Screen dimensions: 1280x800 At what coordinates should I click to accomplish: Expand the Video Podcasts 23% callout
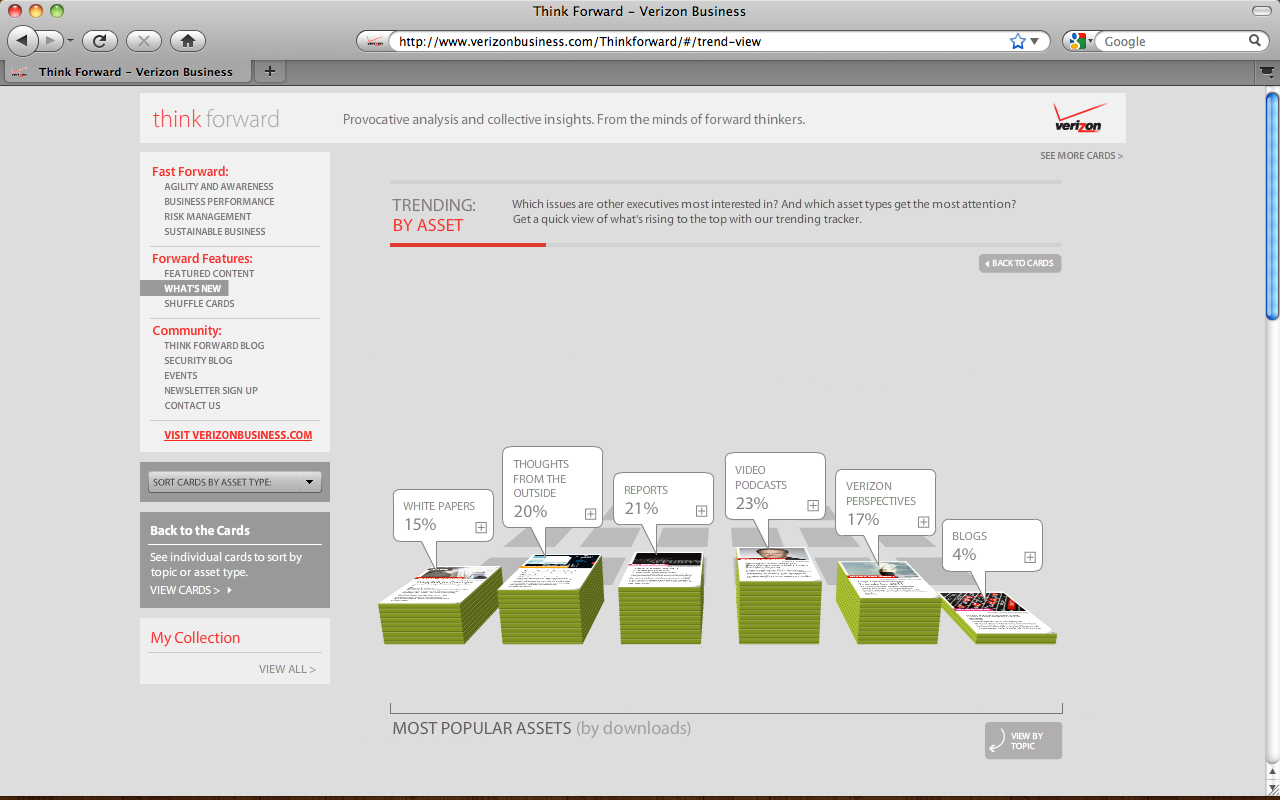point(813,506)
